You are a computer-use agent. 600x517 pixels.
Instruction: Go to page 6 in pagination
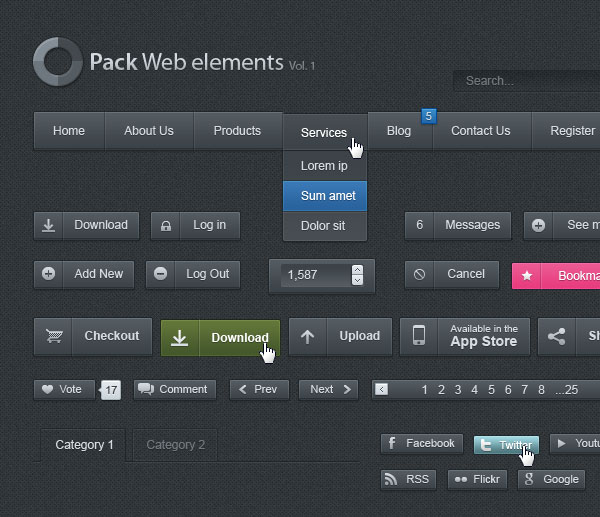point(508,390)
